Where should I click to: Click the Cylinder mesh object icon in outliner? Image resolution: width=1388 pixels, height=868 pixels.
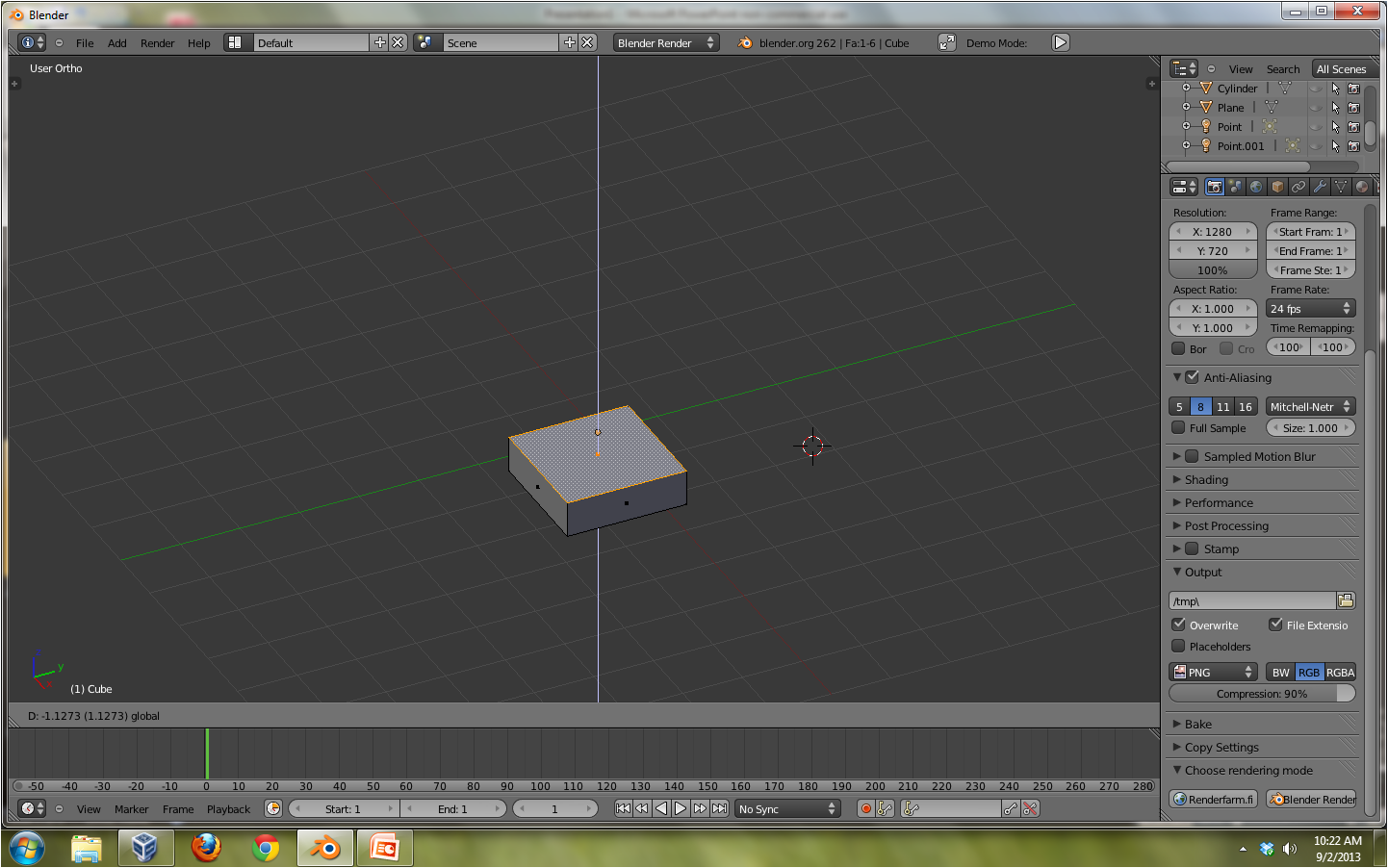[x=1206, y=88]
